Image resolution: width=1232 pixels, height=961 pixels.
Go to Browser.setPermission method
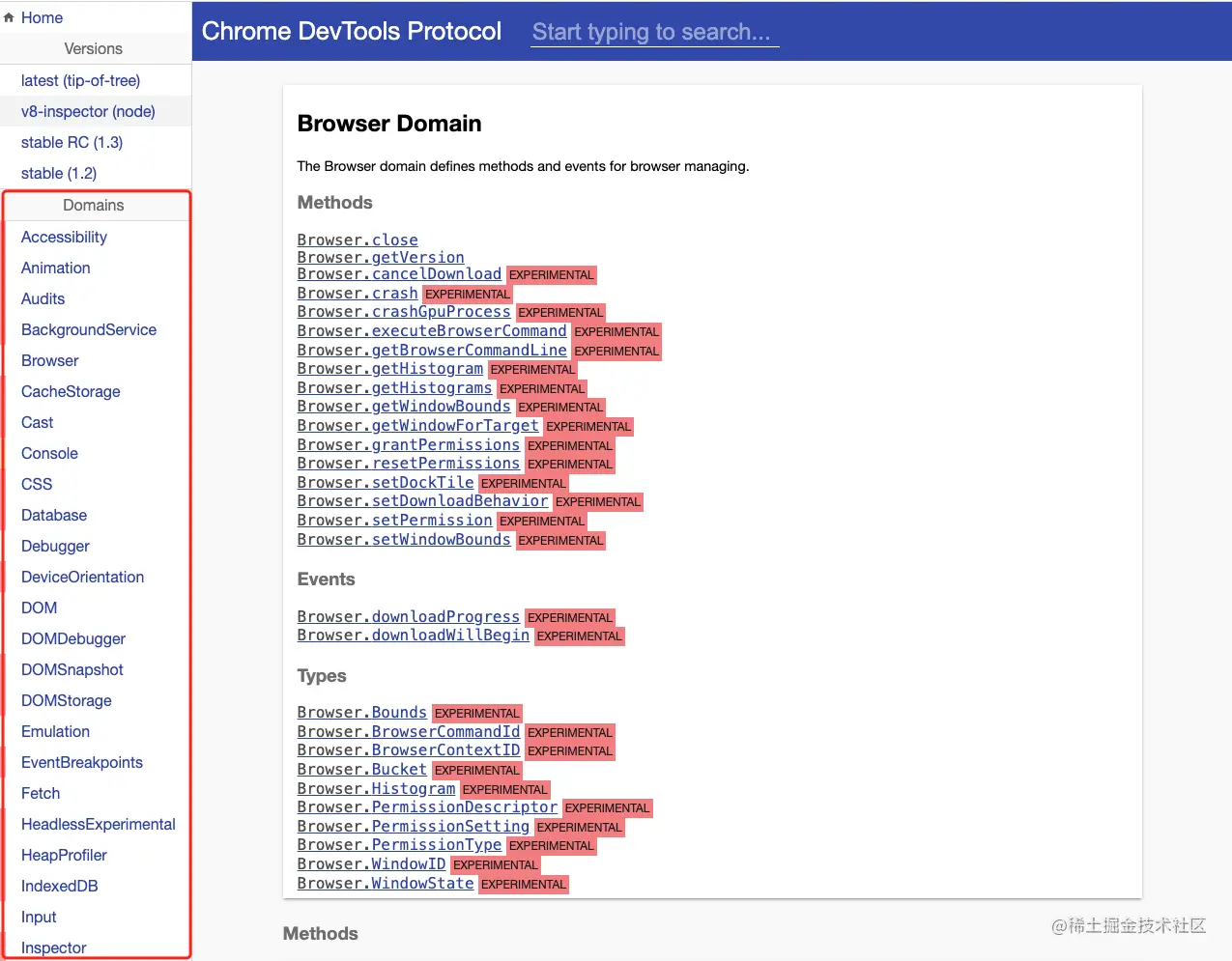pyautogui.click(x=394, y=520)
